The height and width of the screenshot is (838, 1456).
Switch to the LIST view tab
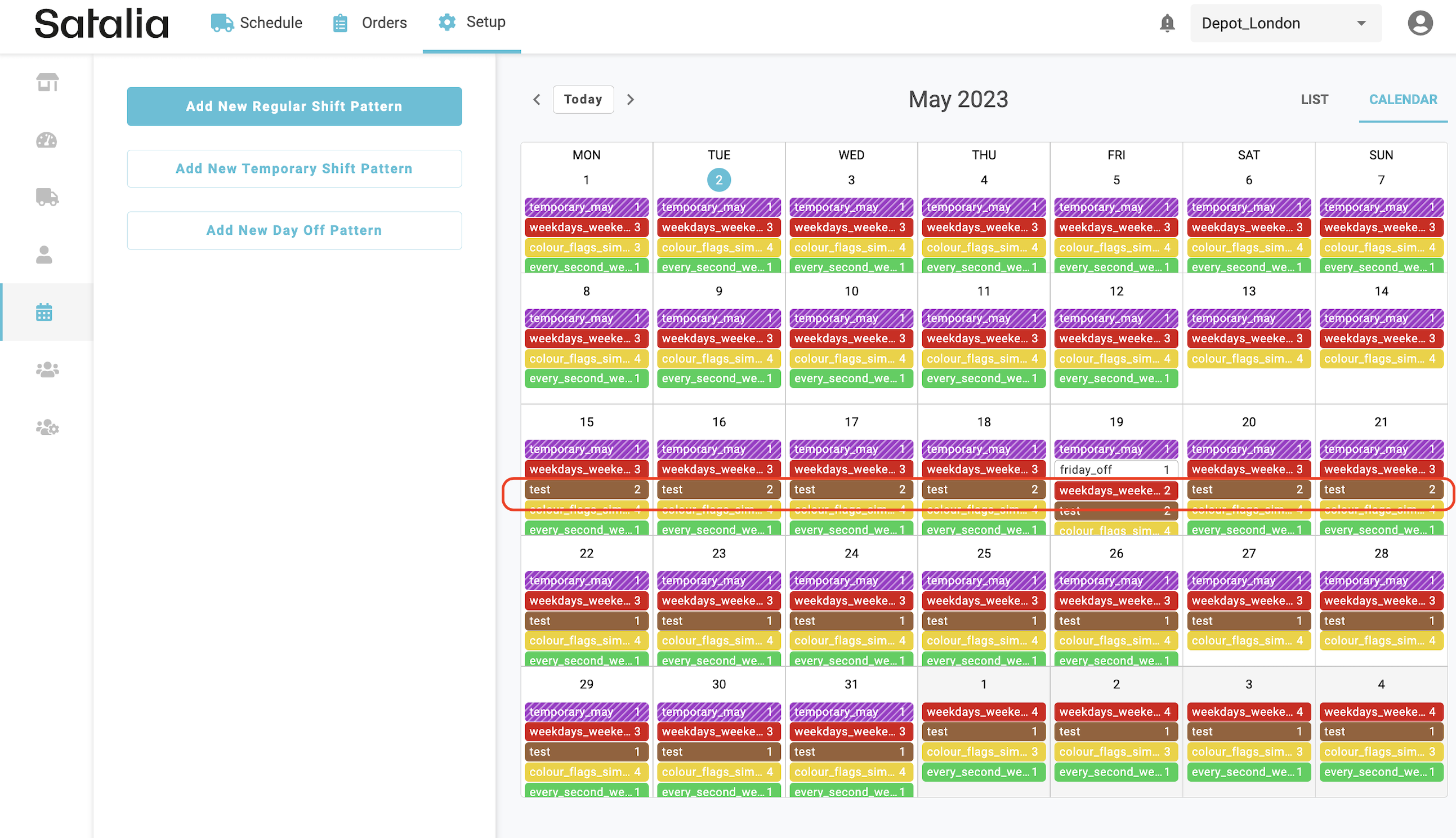click(1314, 100)
